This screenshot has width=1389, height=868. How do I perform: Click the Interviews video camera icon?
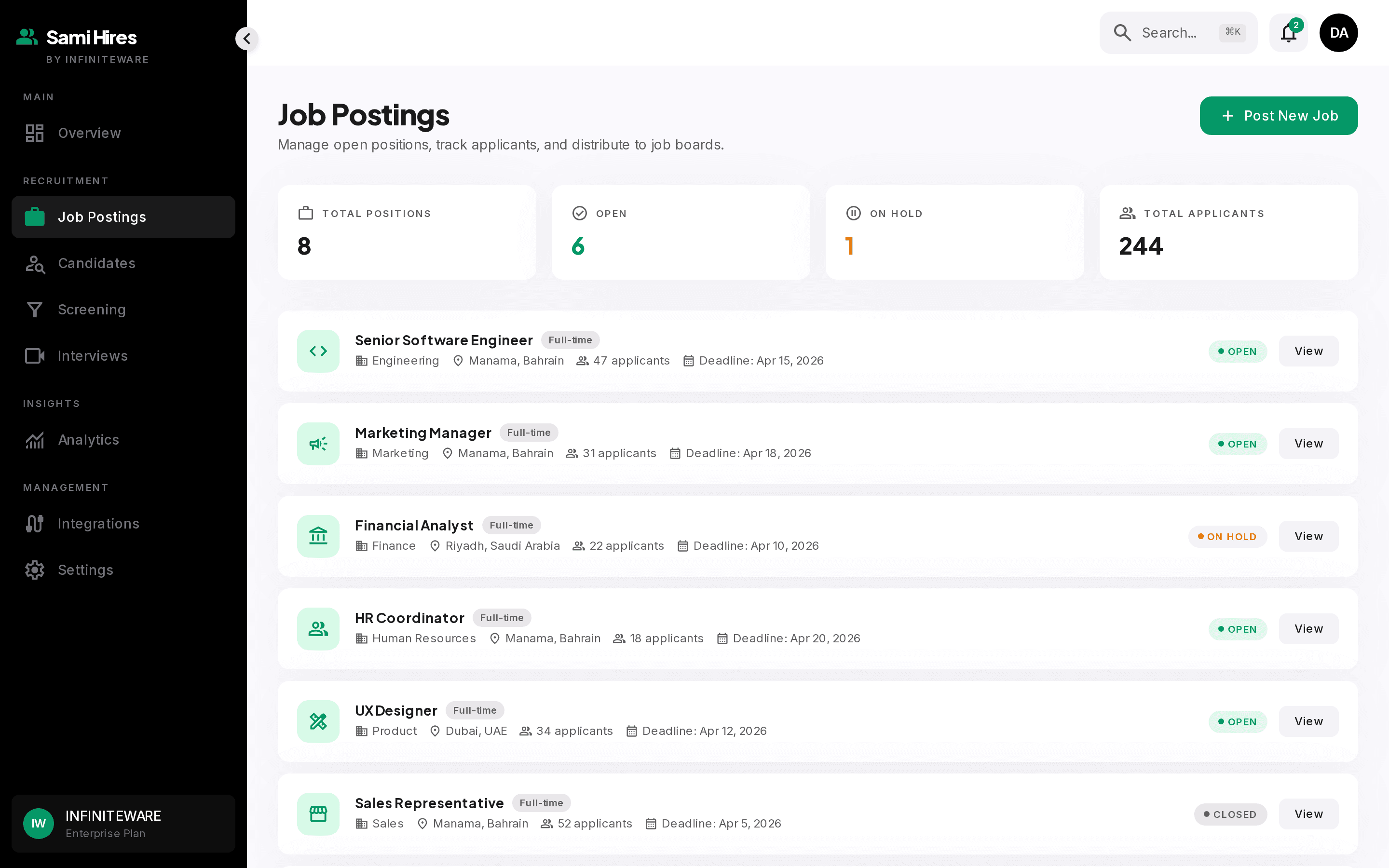click(34, 356)
